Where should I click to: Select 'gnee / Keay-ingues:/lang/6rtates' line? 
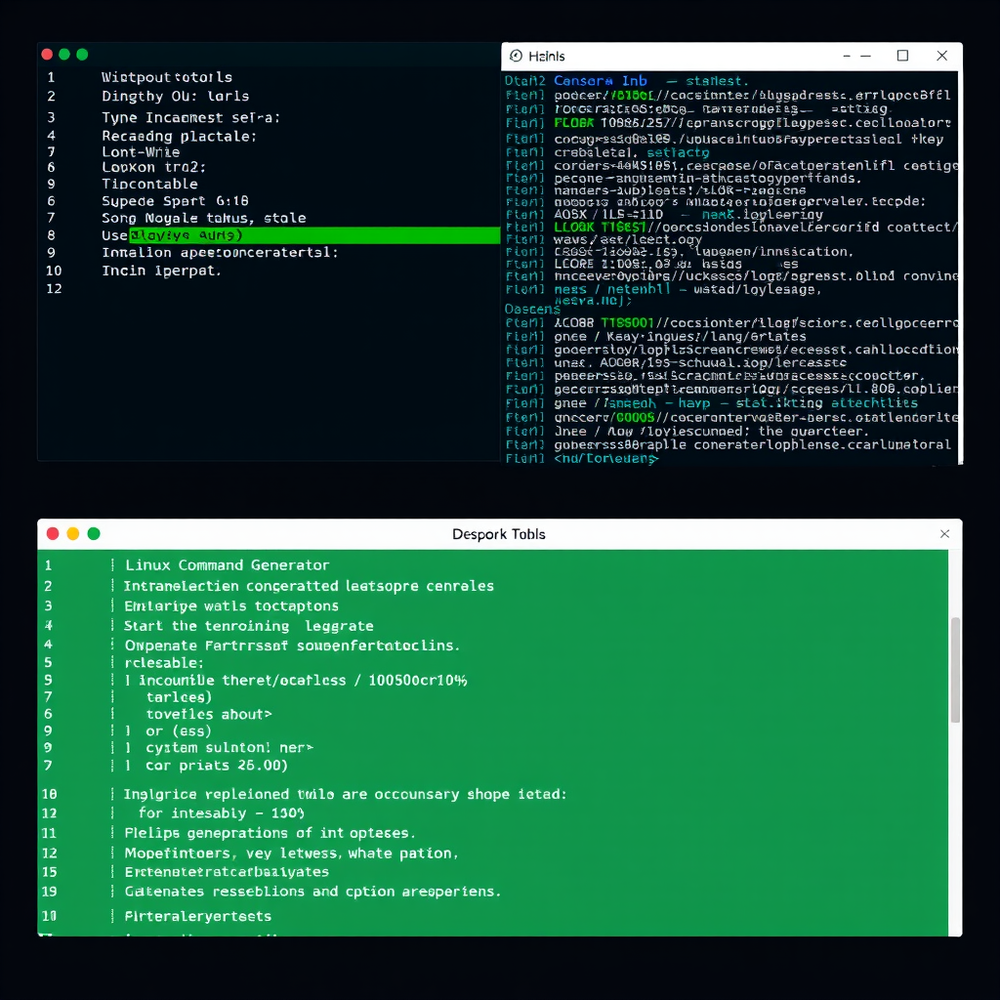[680, 337]
